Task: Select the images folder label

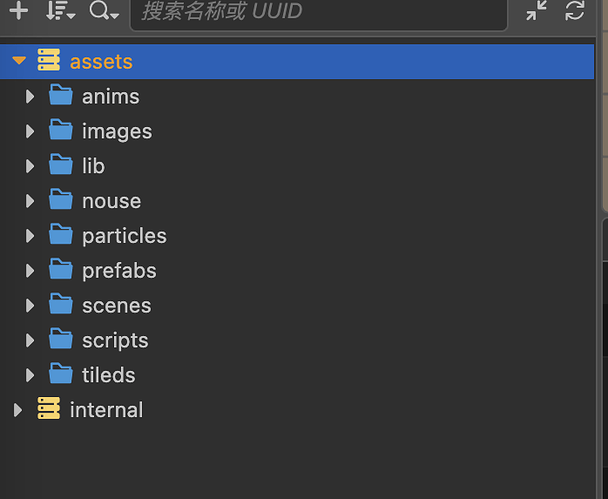Action: 117,132
